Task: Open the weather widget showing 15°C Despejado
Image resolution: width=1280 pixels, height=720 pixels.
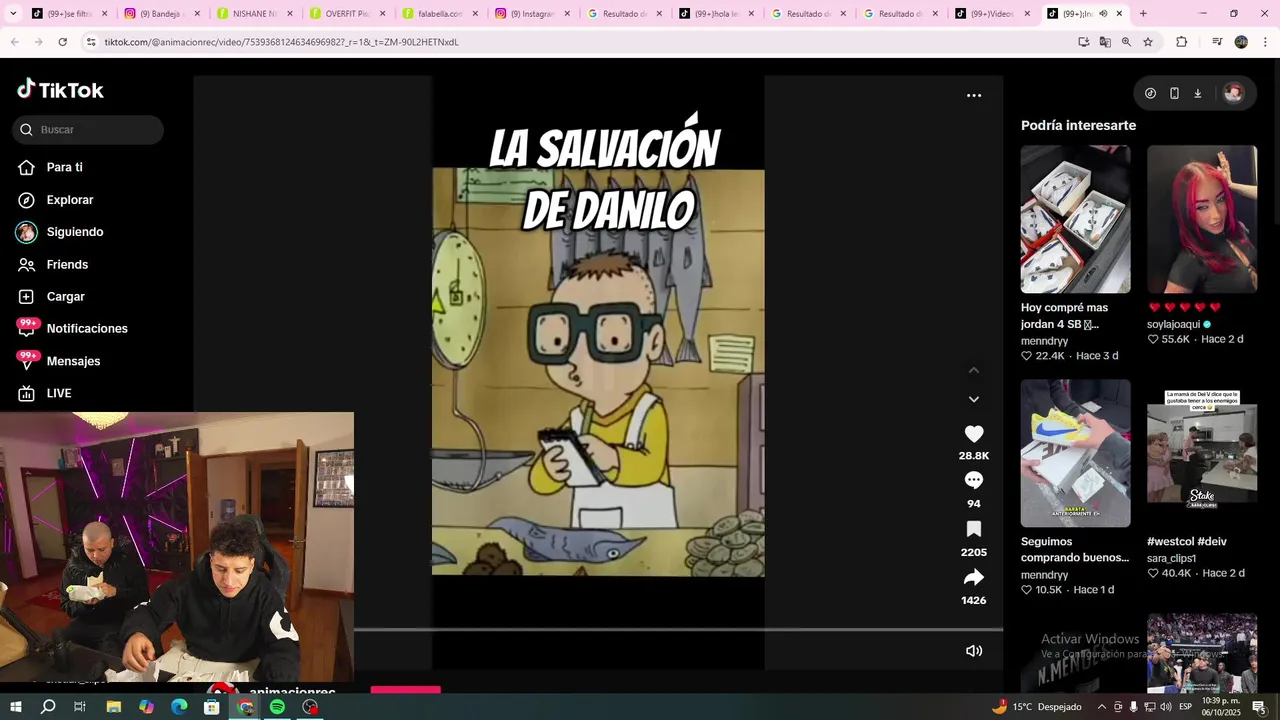Action: click(x=1036, y=707)
